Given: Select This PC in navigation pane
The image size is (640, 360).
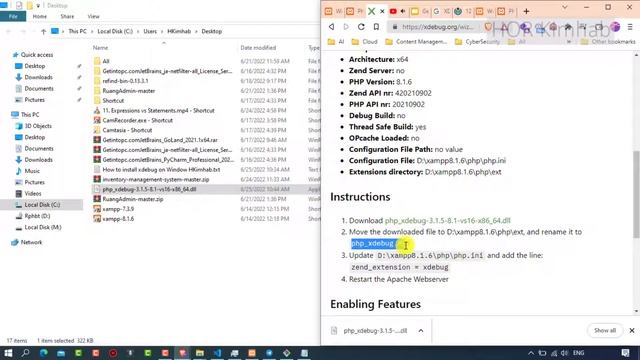Looking at the screenshot, I should (30, 115).
